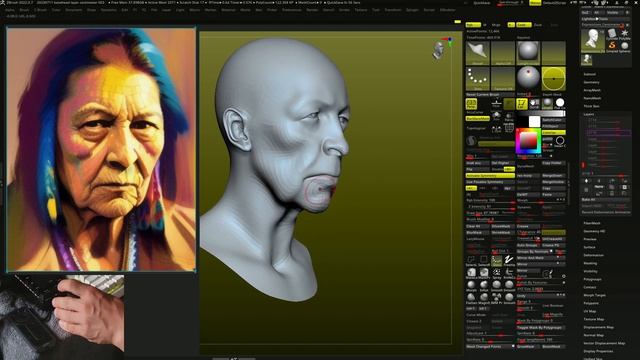Toggle the Mrgb draw mode
This screenshot has width=640, height=360.
496,25
